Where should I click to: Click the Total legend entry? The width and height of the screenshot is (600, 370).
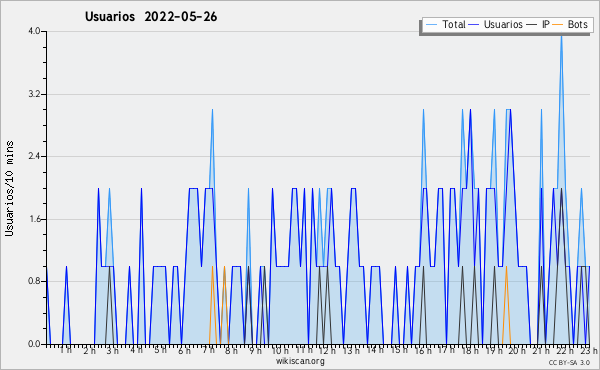coord(446,25)
